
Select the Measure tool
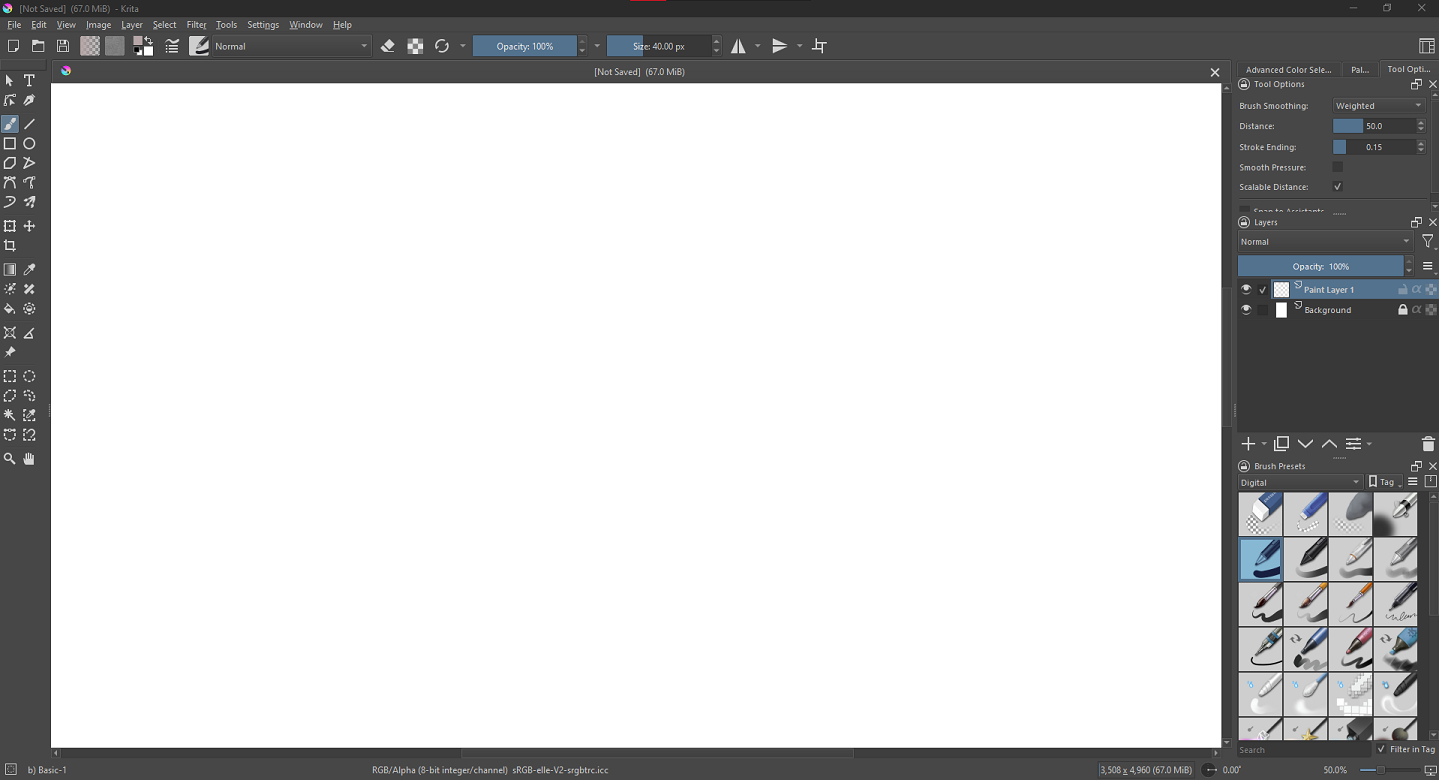point(29,333)
